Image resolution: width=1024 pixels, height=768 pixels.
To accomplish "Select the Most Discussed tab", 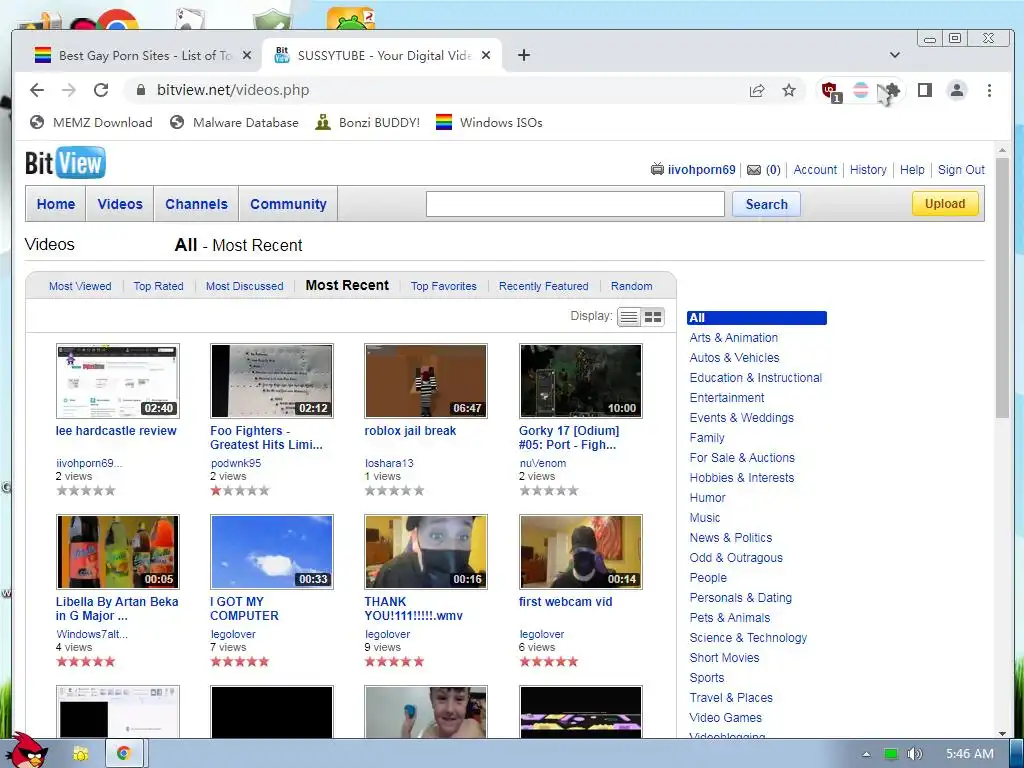I will (245, 286).
